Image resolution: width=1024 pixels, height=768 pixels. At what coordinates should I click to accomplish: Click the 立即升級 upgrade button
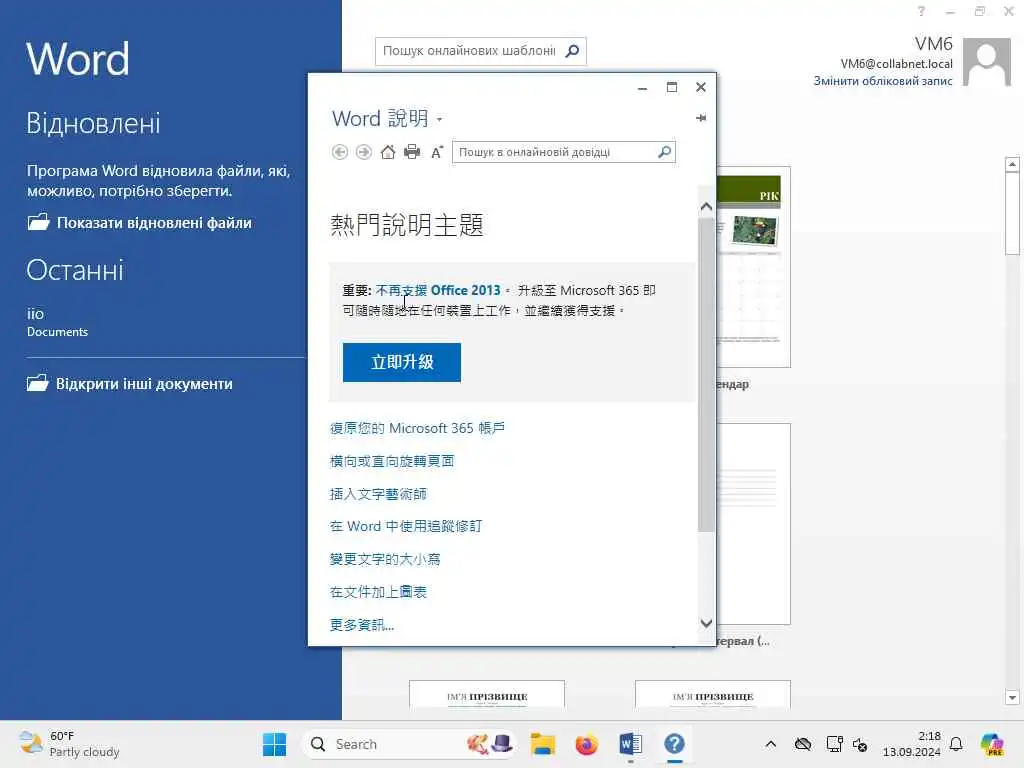(x=402, y=362)
